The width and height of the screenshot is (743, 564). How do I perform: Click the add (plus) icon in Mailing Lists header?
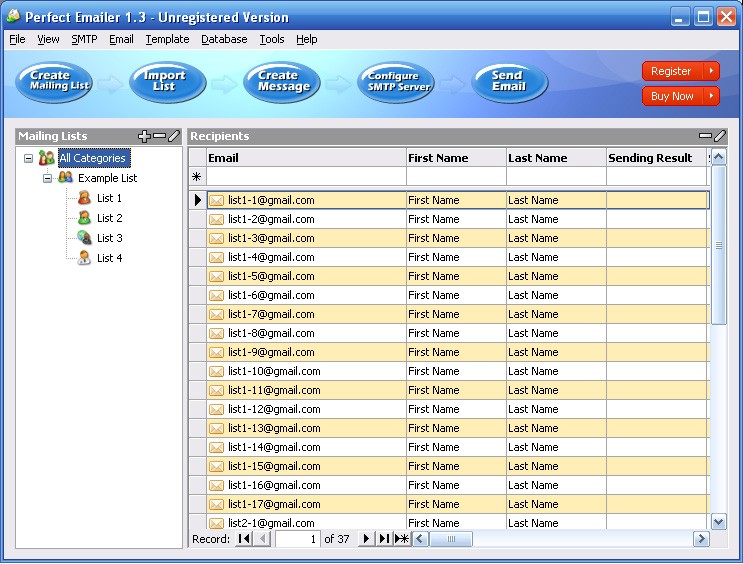(144, 136)
